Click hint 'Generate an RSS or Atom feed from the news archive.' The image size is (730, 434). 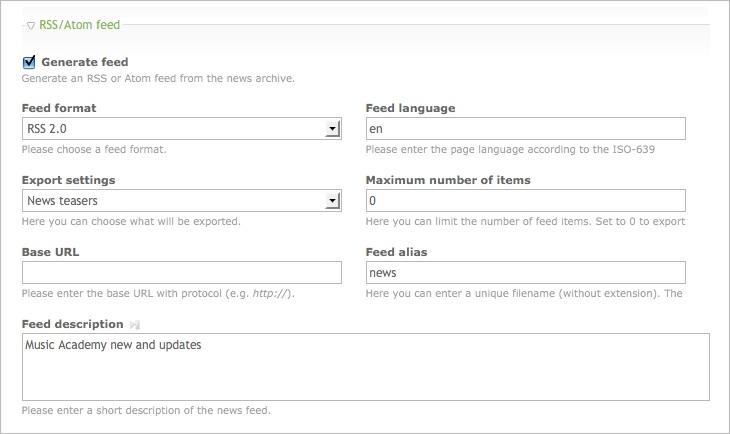pos(158,78)
